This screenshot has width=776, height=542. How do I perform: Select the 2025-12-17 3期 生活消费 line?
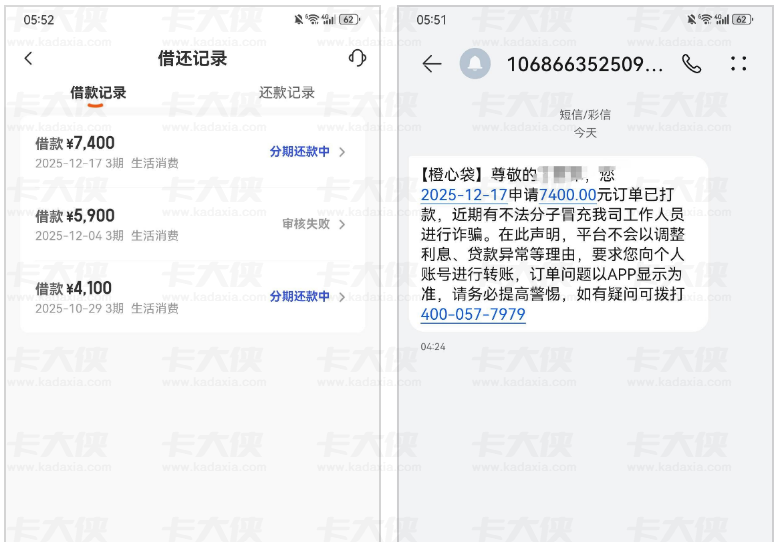(107, 163)
